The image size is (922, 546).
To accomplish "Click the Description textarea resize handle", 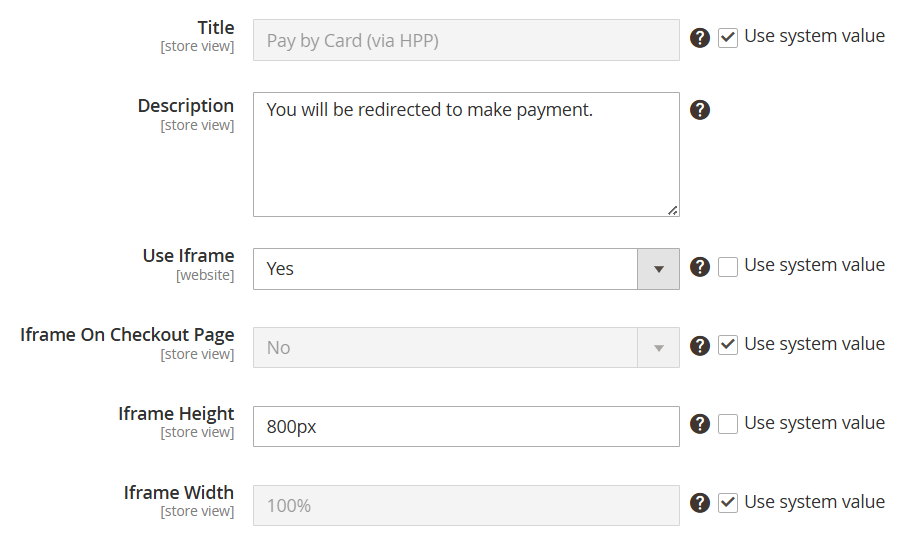I will 673,210.
